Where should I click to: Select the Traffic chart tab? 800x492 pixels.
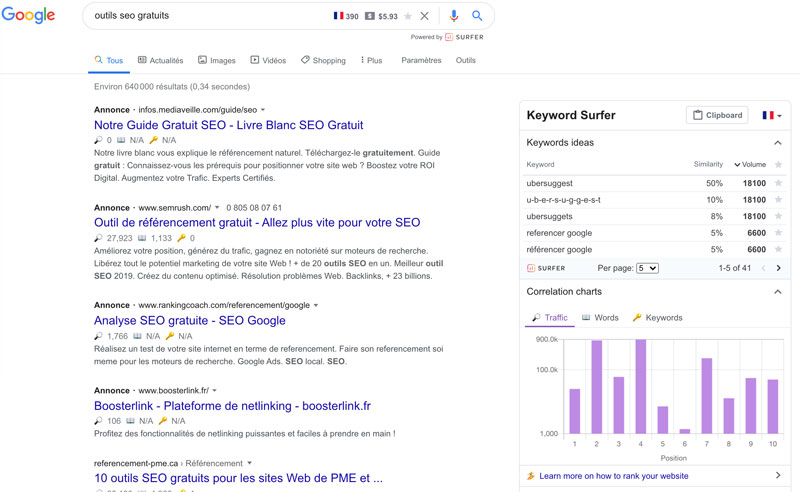[x=549, y=317]
